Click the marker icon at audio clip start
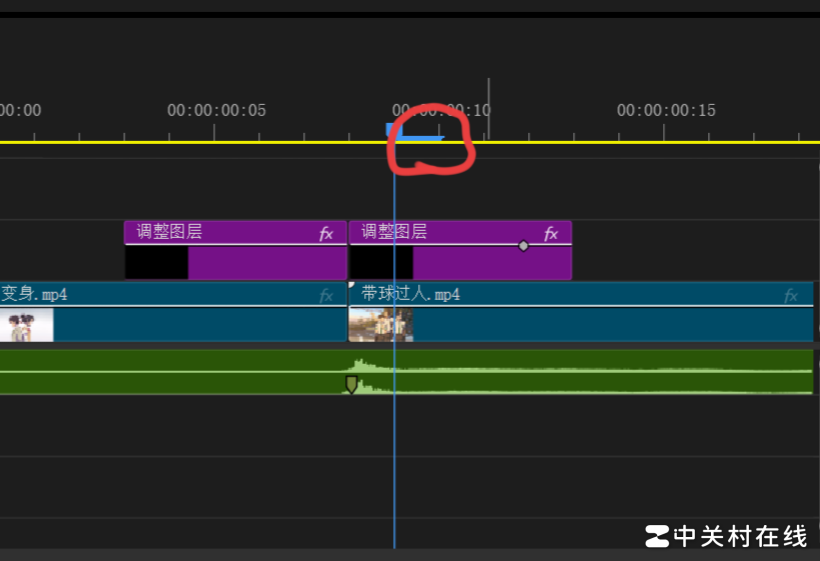The image size is (820, 561). tap(351, 384)
